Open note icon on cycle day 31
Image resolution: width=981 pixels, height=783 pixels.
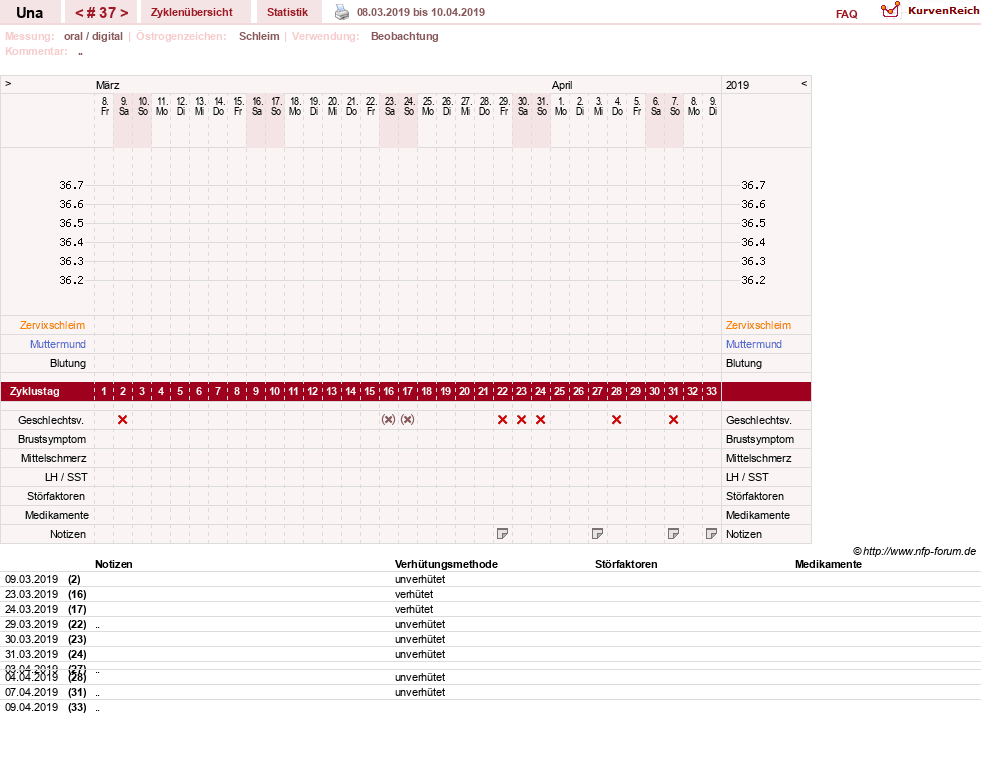coord(673,533)
